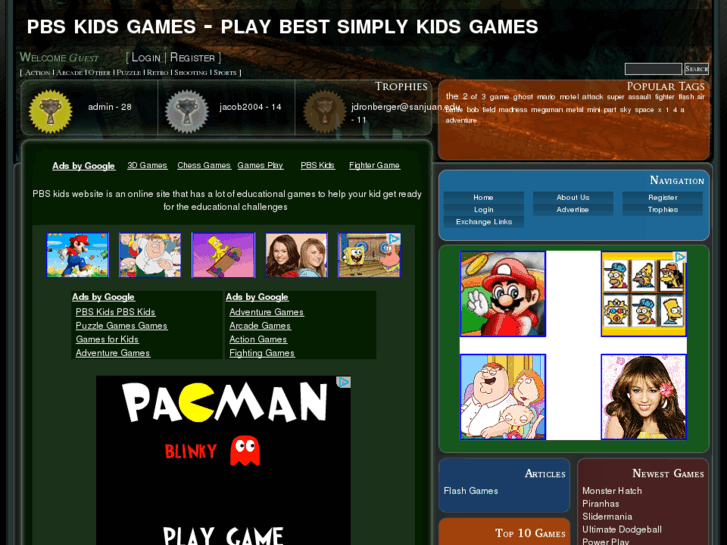Focus the search input field
Viewport: 727px width, 545px height.
click(x=653, y=69)
